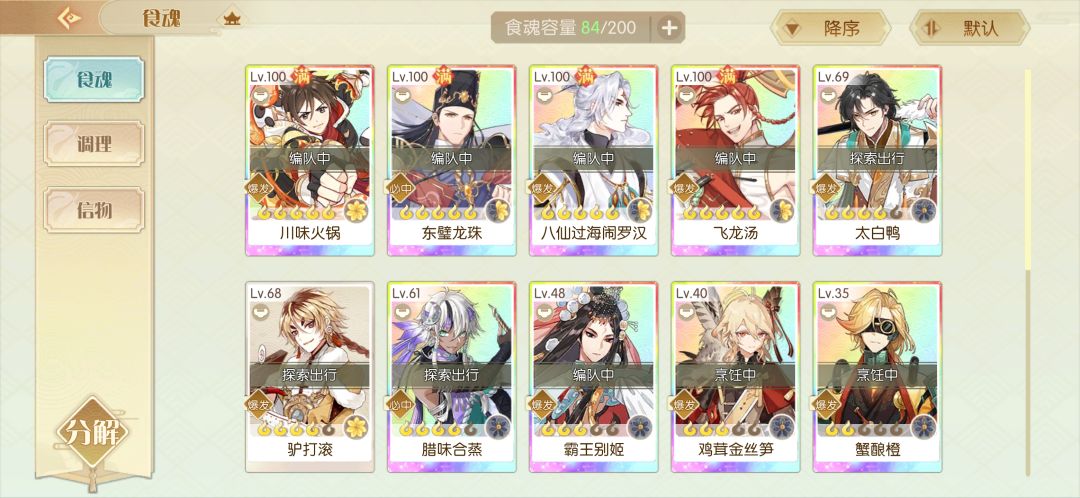Click the 分解 button
Image resolution: width=1080 pixels, height=498 pixels.
pyautogui.click(x=93, y=433)
